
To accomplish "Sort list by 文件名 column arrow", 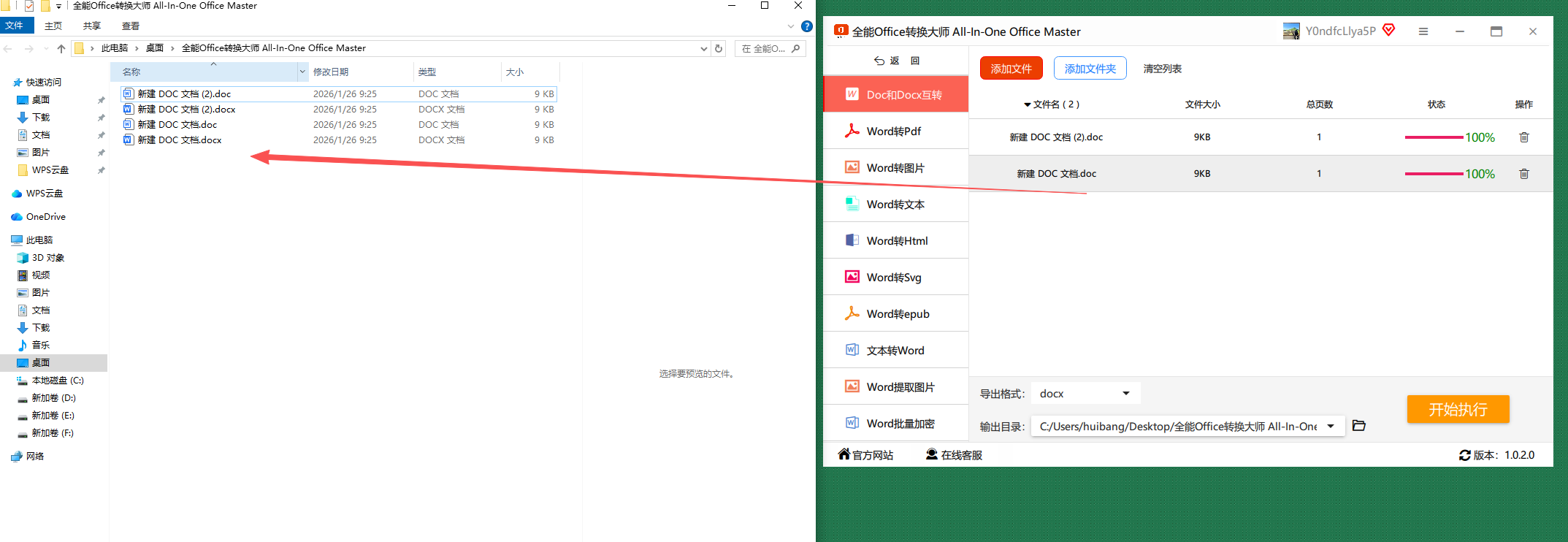I will pyautogui.click(x=1028, y=105).
